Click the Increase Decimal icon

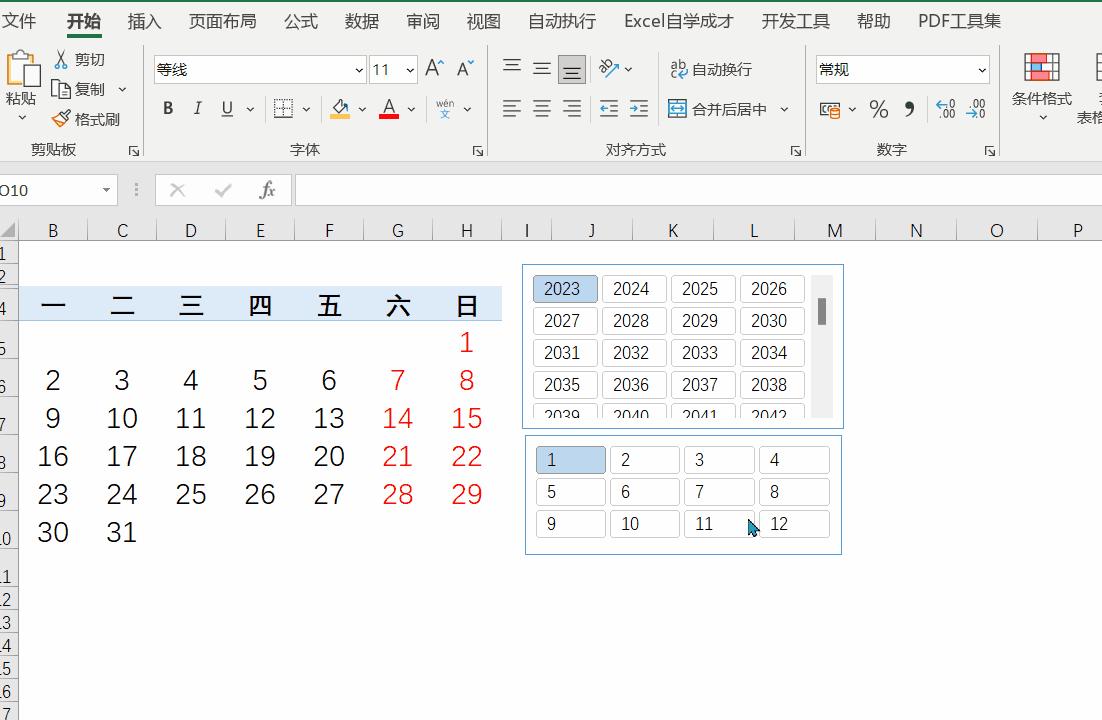click(946, 109)
